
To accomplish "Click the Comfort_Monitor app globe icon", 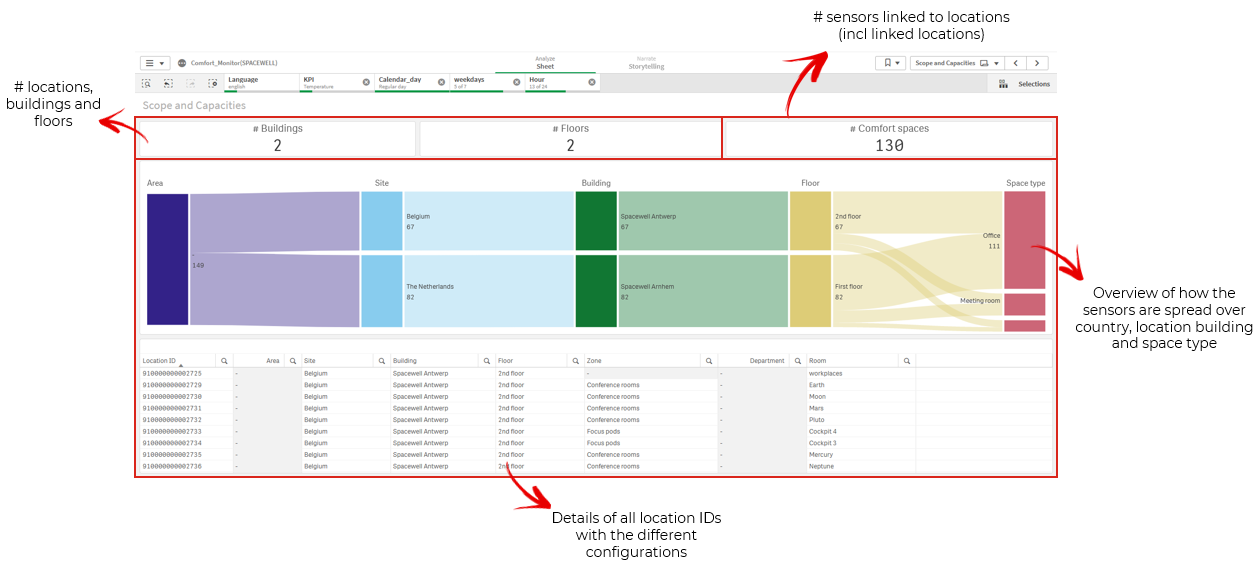I will [x=182, y=63].
